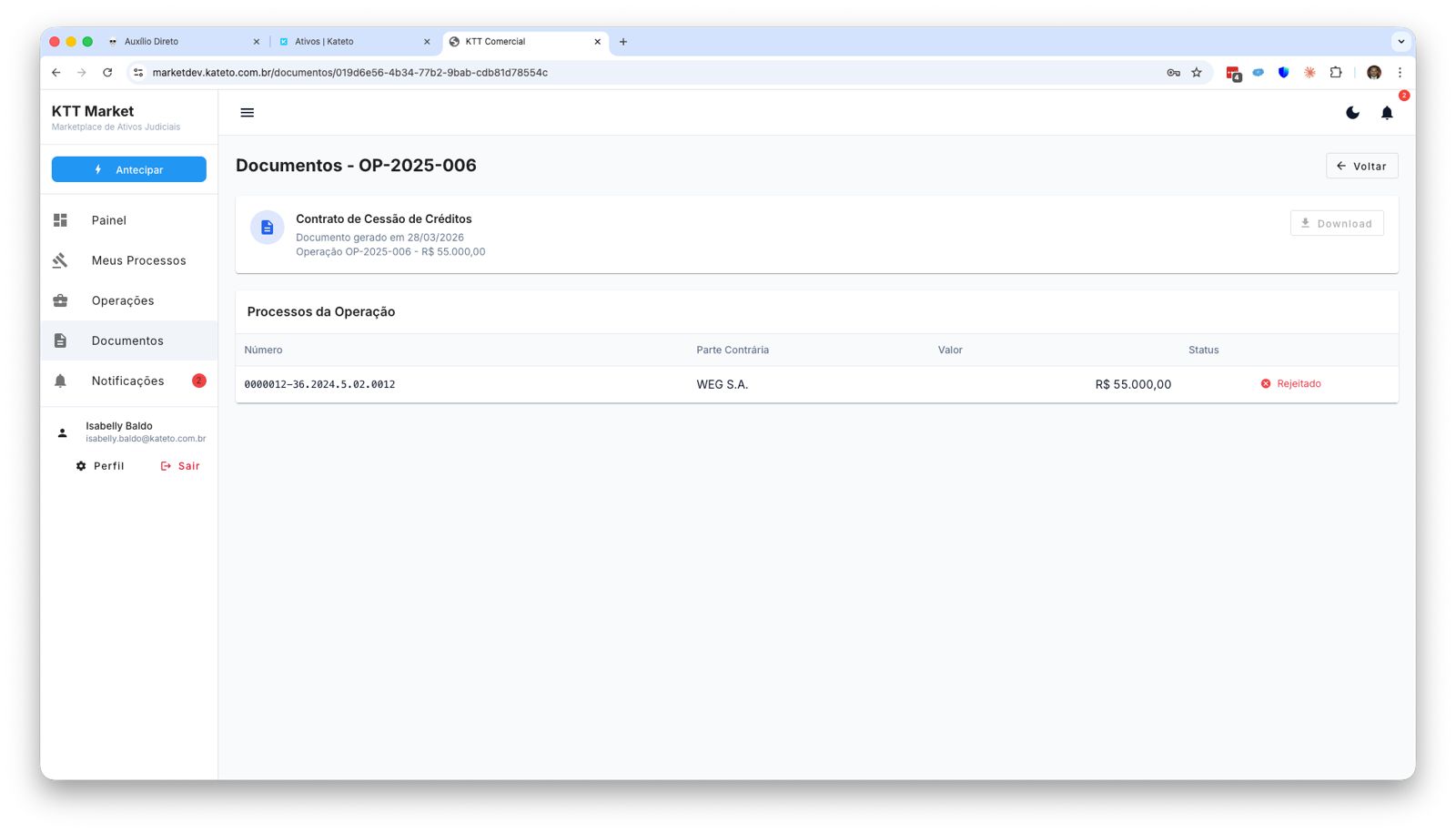The height and width of the screenshot is (833, 1456).
Task: Collapse the sidebar using the hamburger menu
Action: coord(247,113)
